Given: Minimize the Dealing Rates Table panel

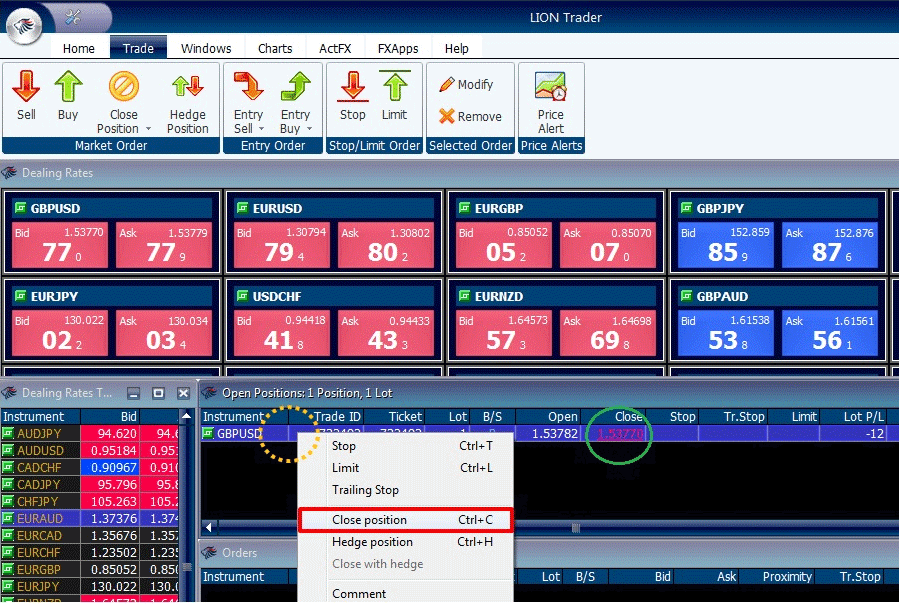Looking at the screenshot, I should point(134,393).
